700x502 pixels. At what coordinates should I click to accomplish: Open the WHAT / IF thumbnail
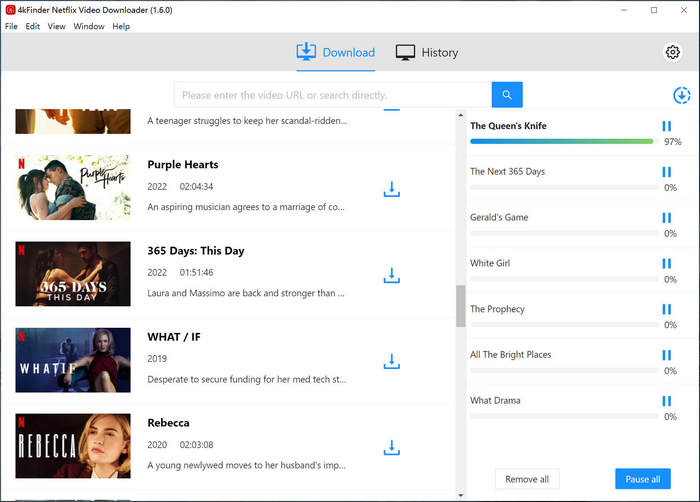pos(73,360)
